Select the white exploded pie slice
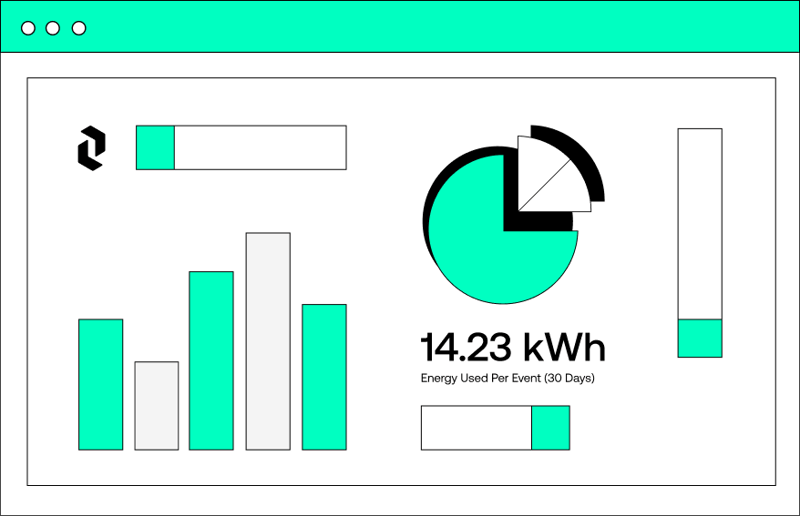This screenshot has width=800, height=516. click(x=546, y=179)
